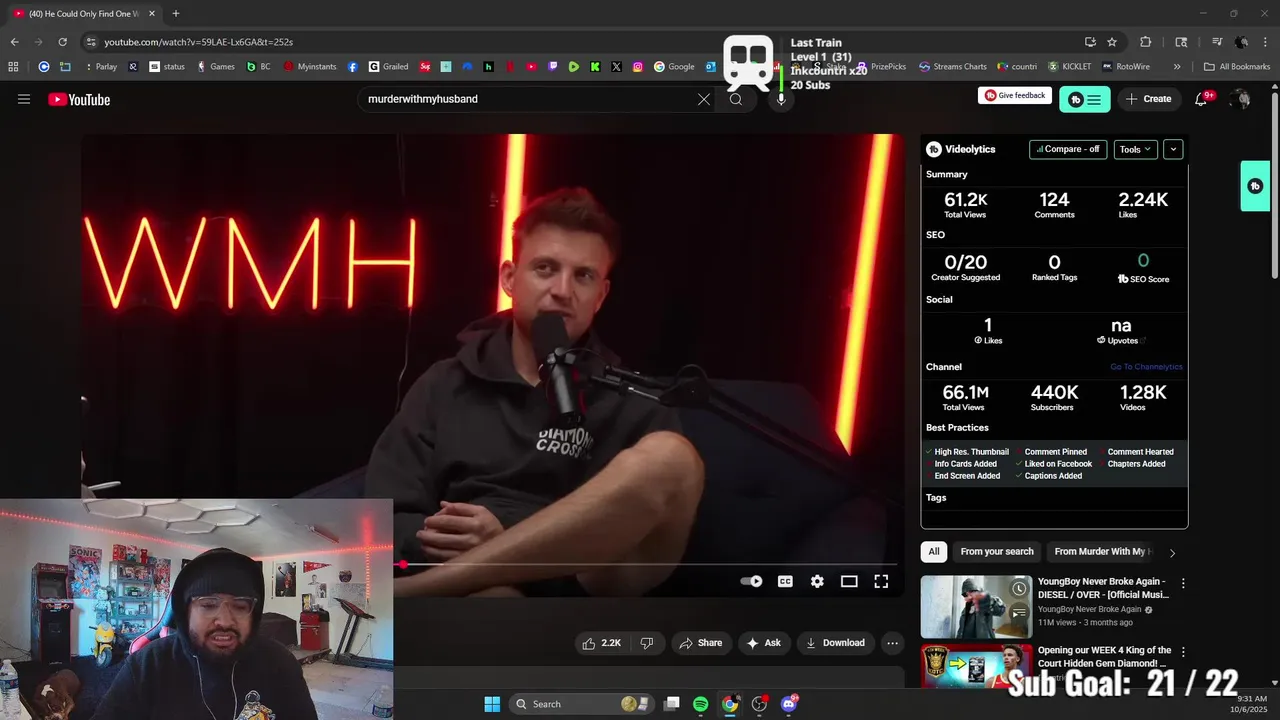Open YoungBoy DIESEL video thumbnail

(x=976, y=607)
